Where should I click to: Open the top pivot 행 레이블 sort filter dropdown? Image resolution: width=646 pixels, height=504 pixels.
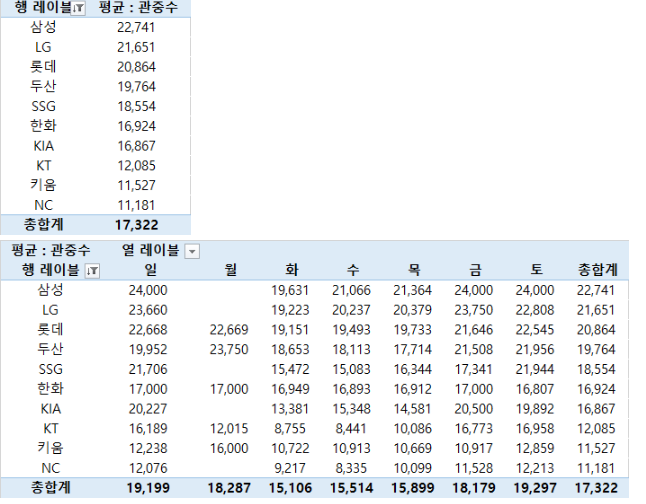78,8
